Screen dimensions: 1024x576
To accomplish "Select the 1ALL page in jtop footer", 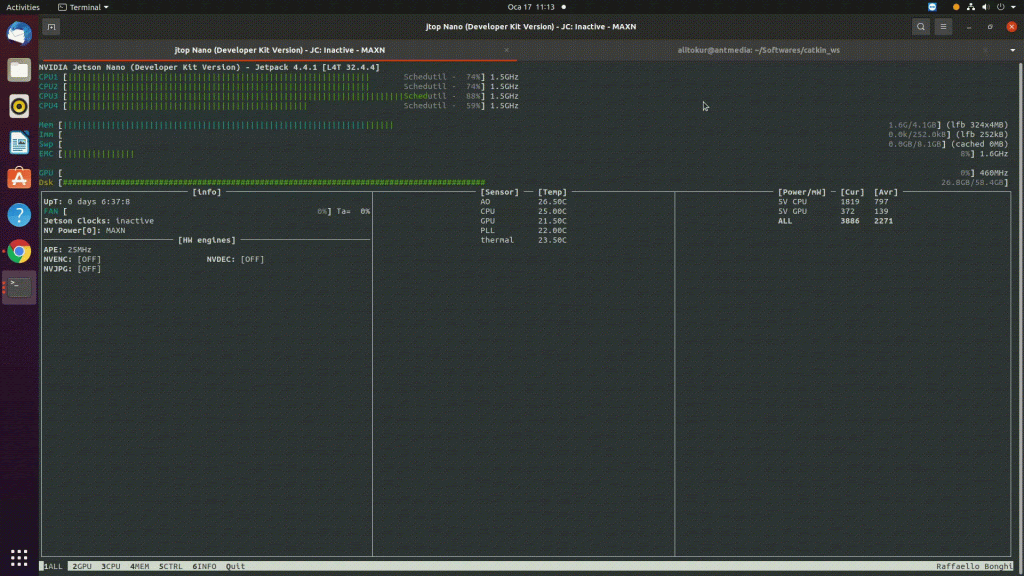I will [x=53, y=566].
